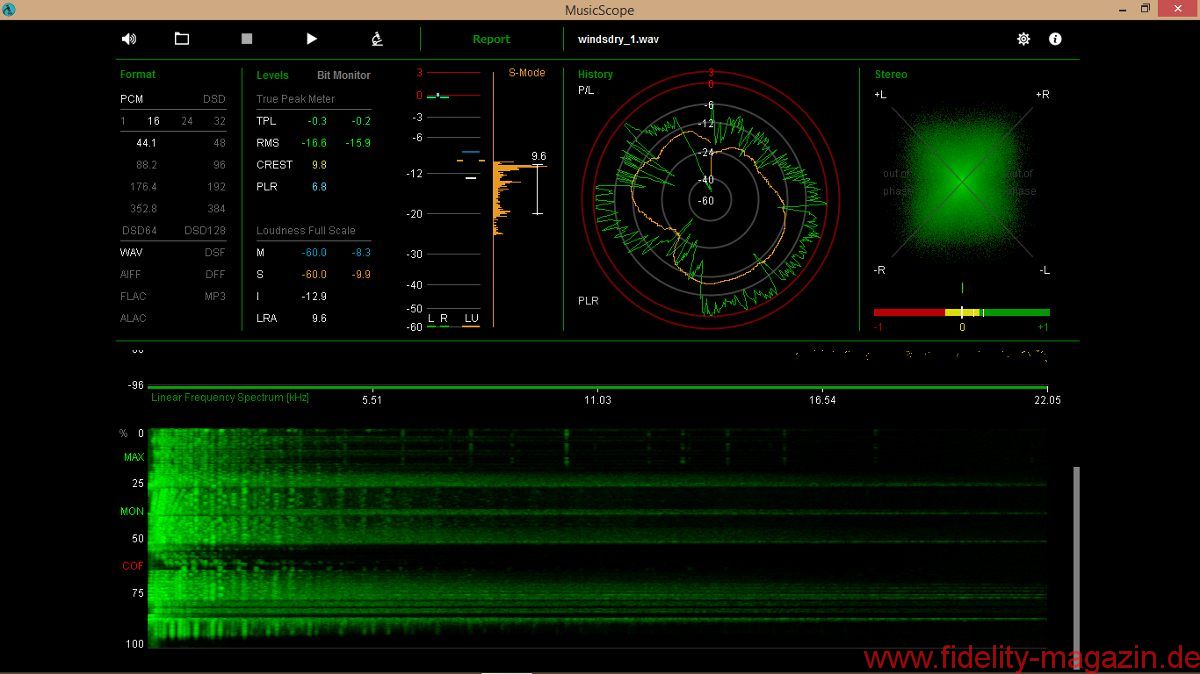Click the P/L label in History panel
Viewport: 1200px width, 674px height.
coord(586,91)
